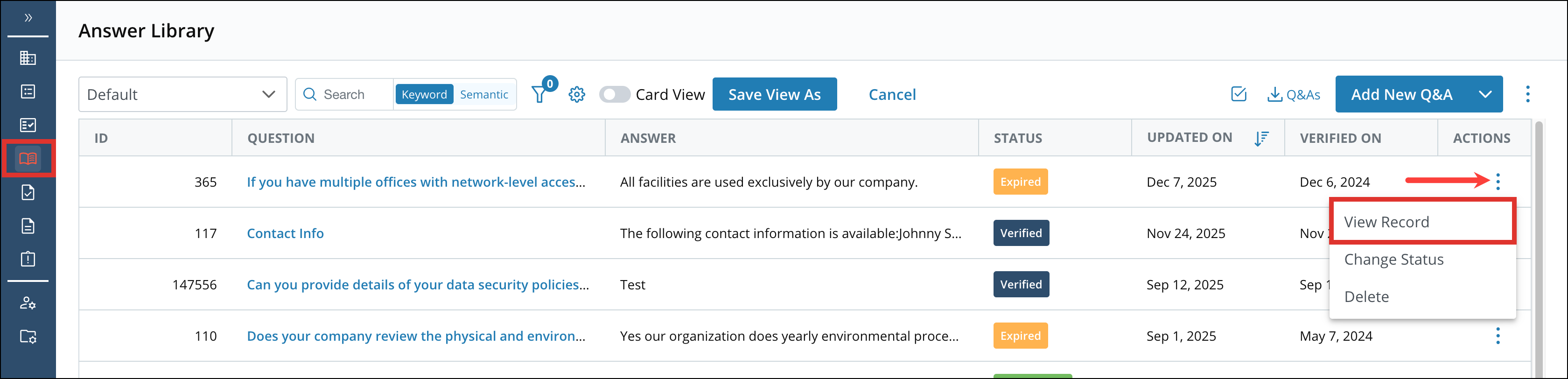Open the kebab menu beside Add New Q&A

(x=1528, y=94)
